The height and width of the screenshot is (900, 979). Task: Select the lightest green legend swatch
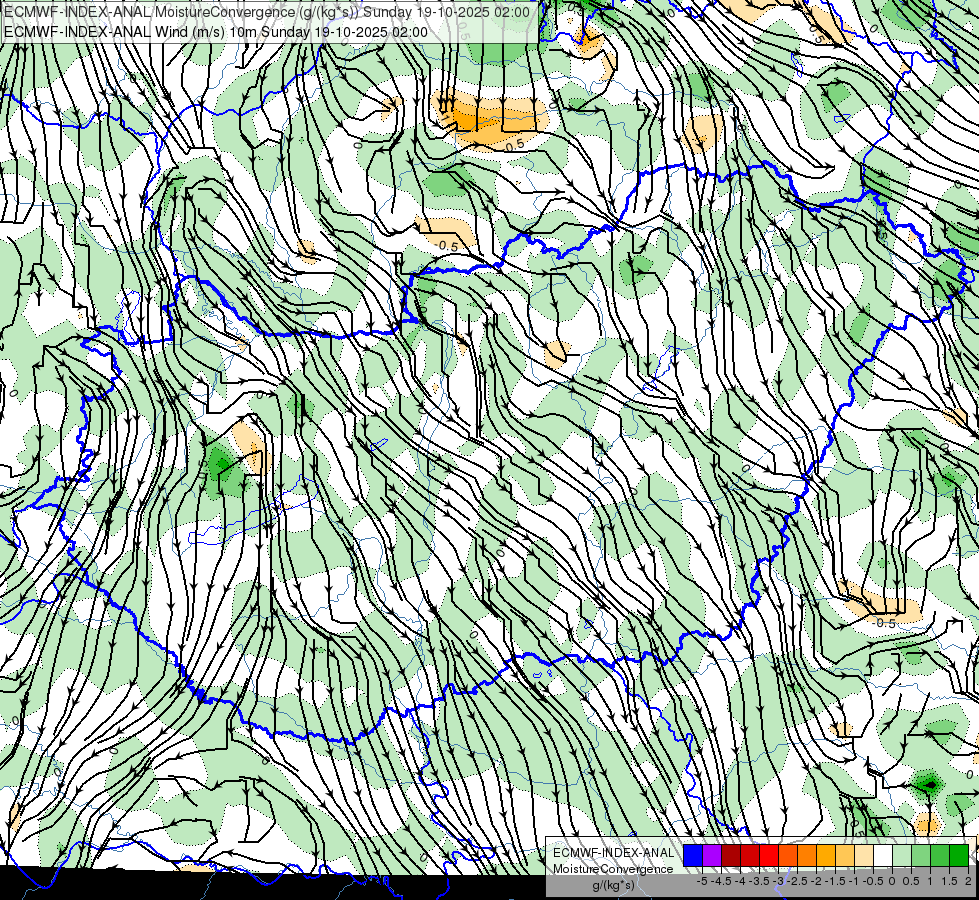(x=902, y=856)
